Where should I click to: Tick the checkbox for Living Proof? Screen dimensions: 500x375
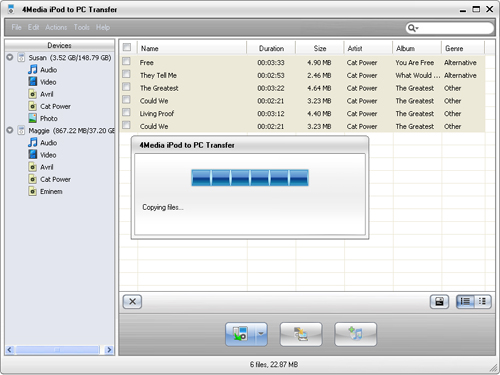(126, 112)
